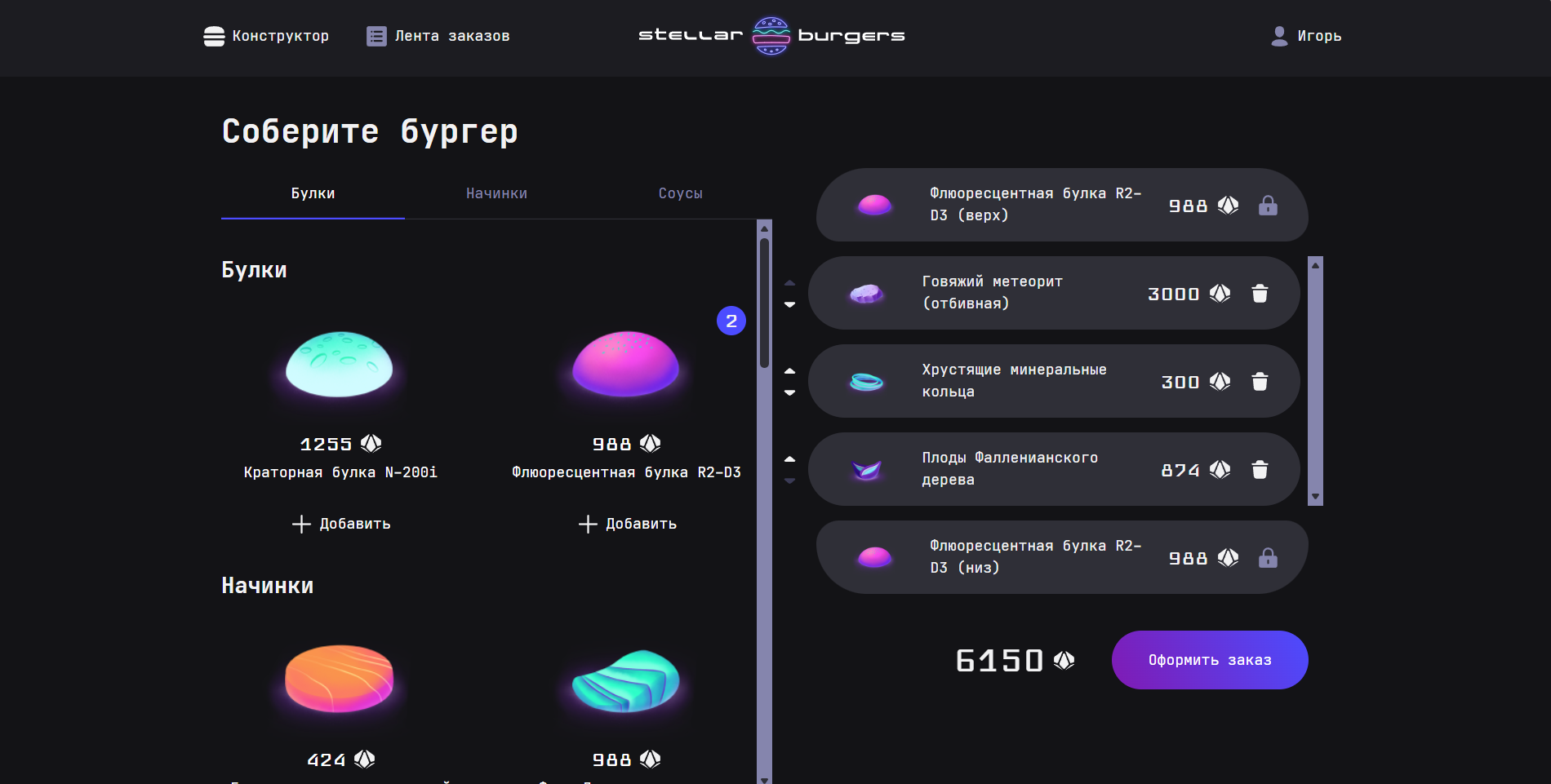Click constructor list scroll down arrow
This screenshot has height=784, width=1551.
pyautogui.click(x=1315, y=497)
